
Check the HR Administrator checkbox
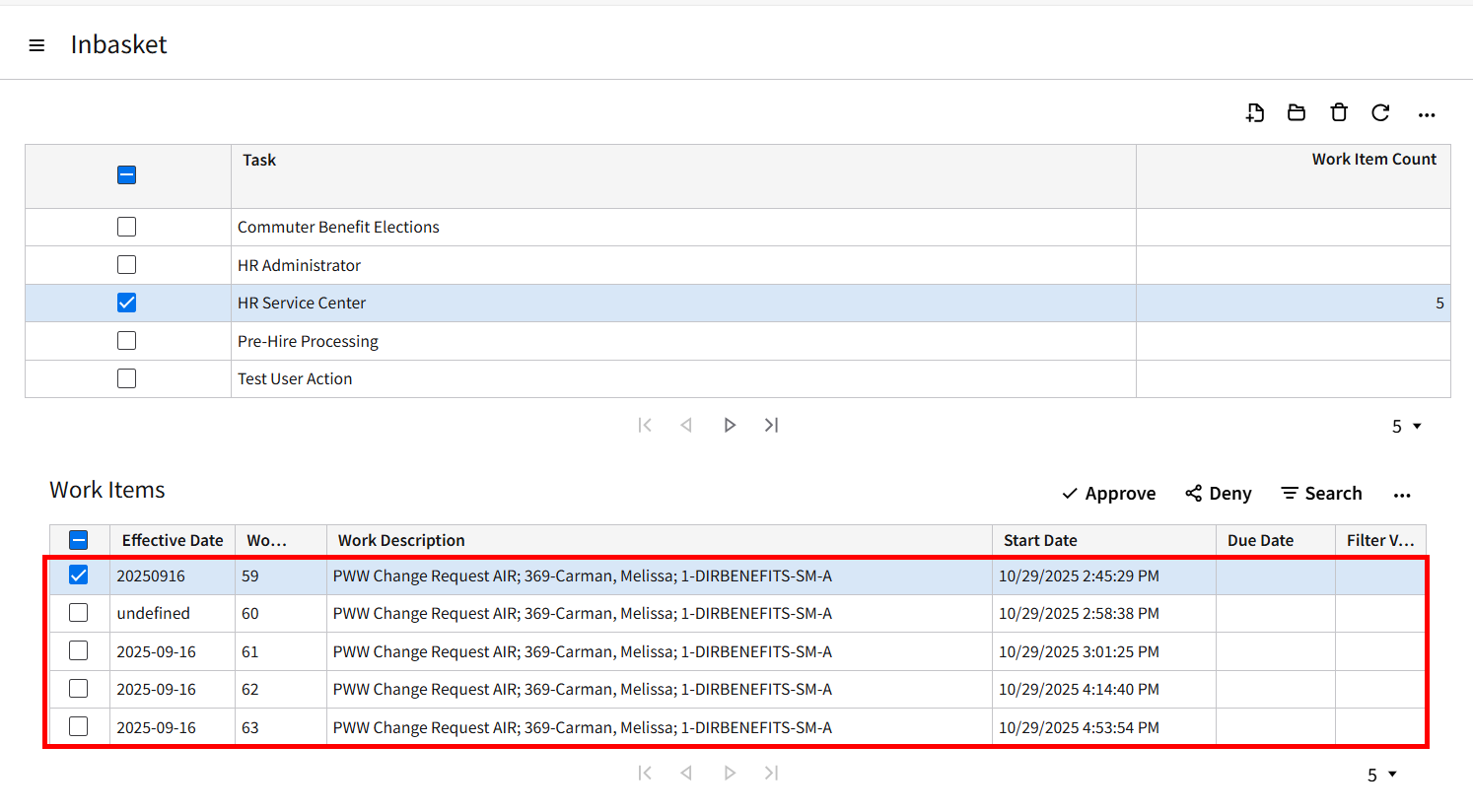(126, 265)
